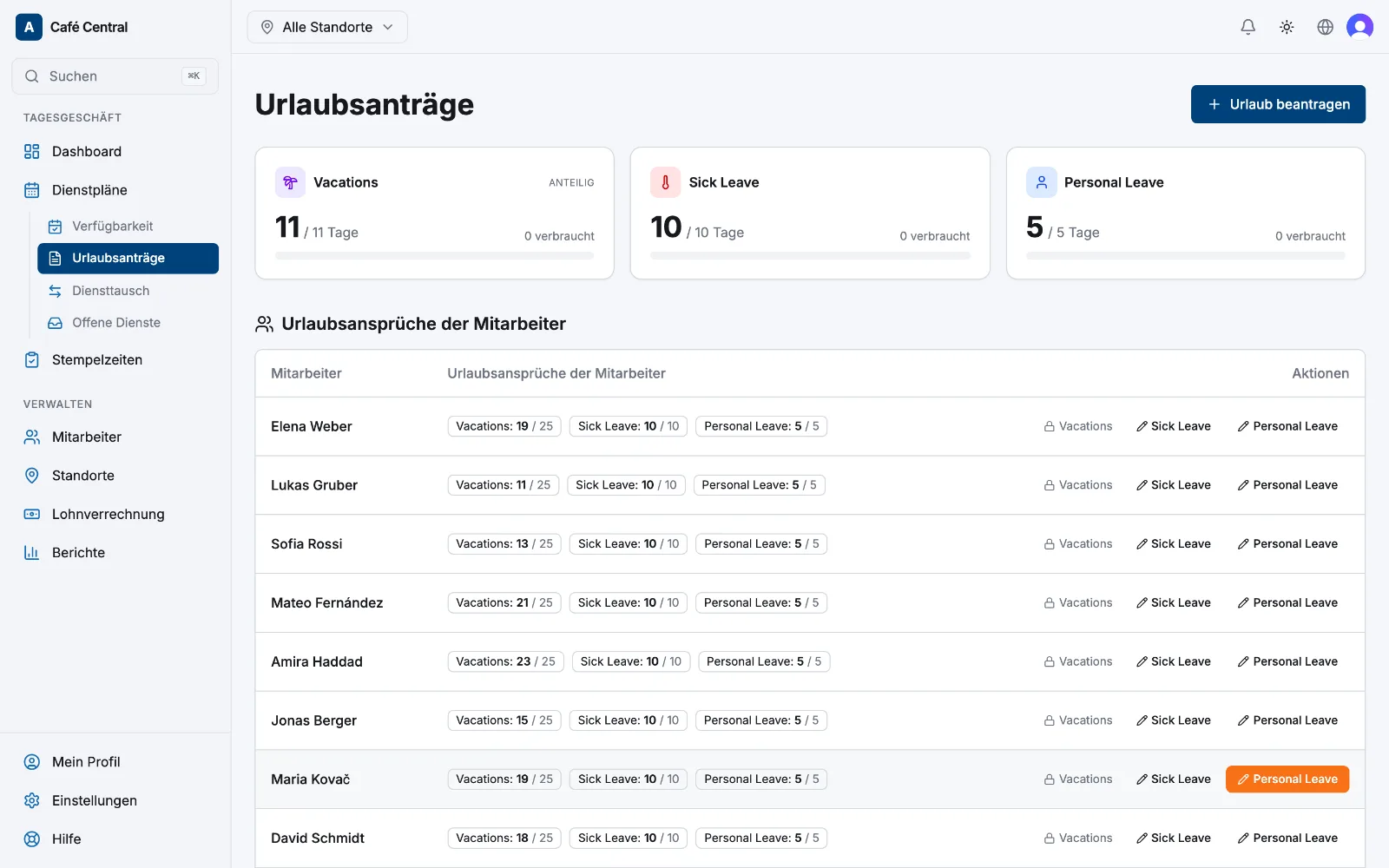Image resolution: width=1389 pixels, height=868 pixels.
Task: Edit Sick Leave for Mateo Fernández
Action: click(x=1173, y=602)
